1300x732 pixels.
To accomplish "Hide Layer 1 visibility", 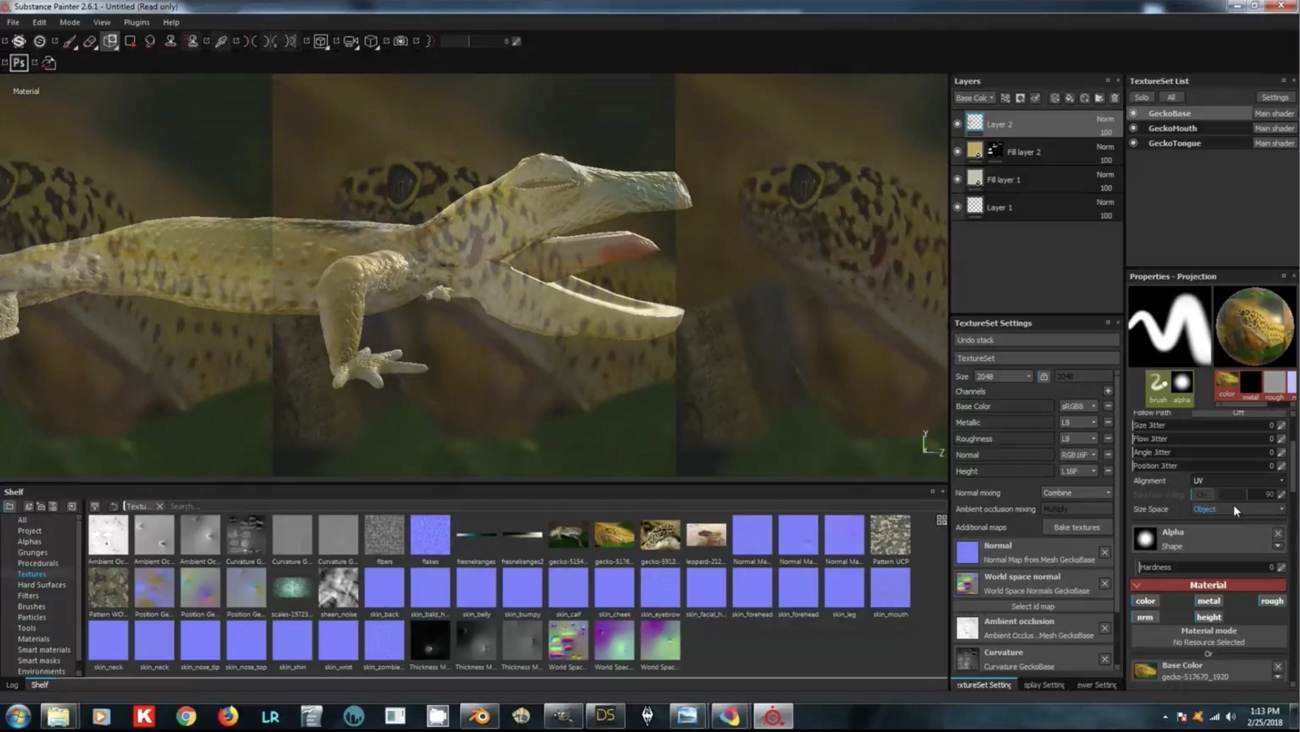I will coord(957,207).
